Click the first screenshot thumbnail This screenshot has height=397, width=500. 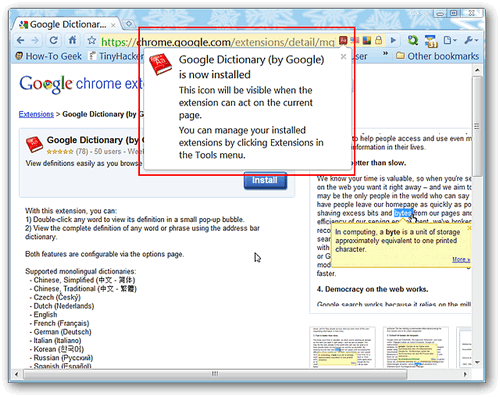click(342, 347)
